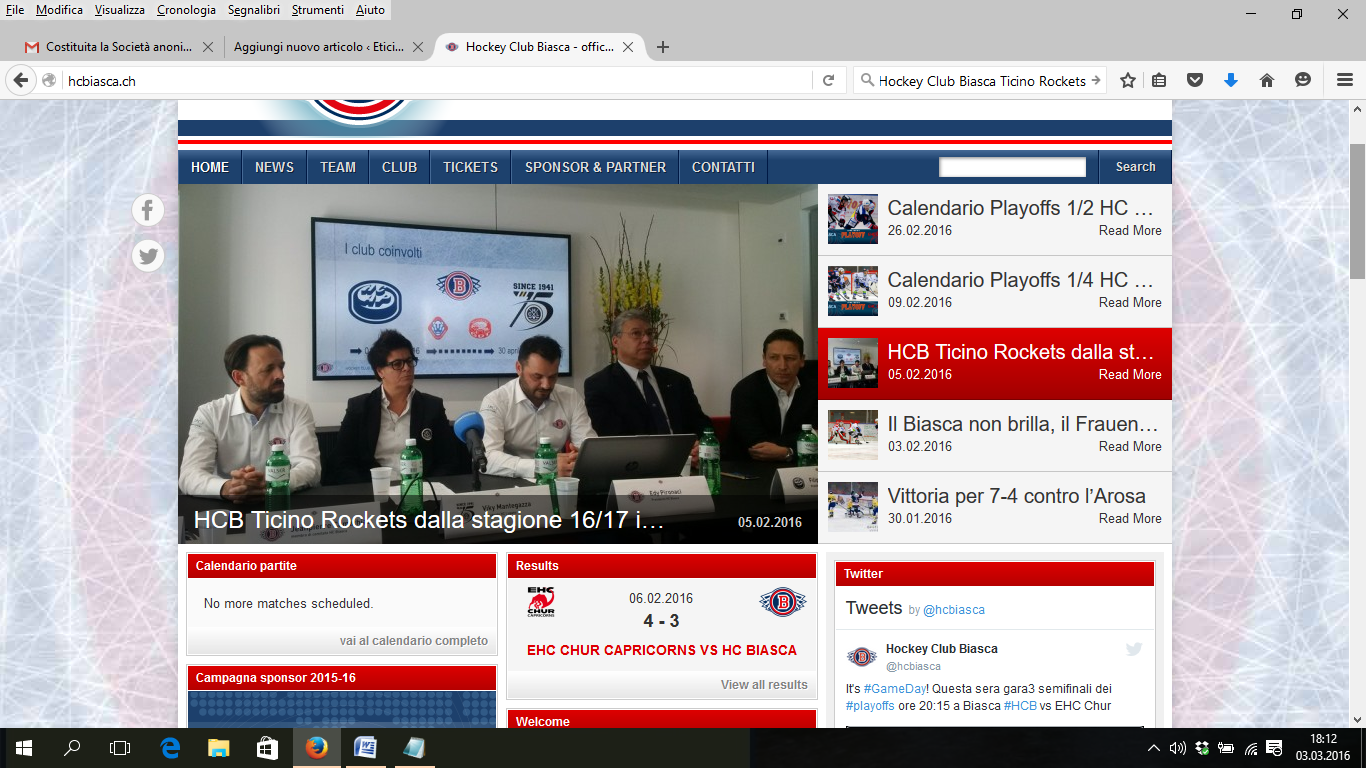Open Task View on taskbar

pos(120,748)
